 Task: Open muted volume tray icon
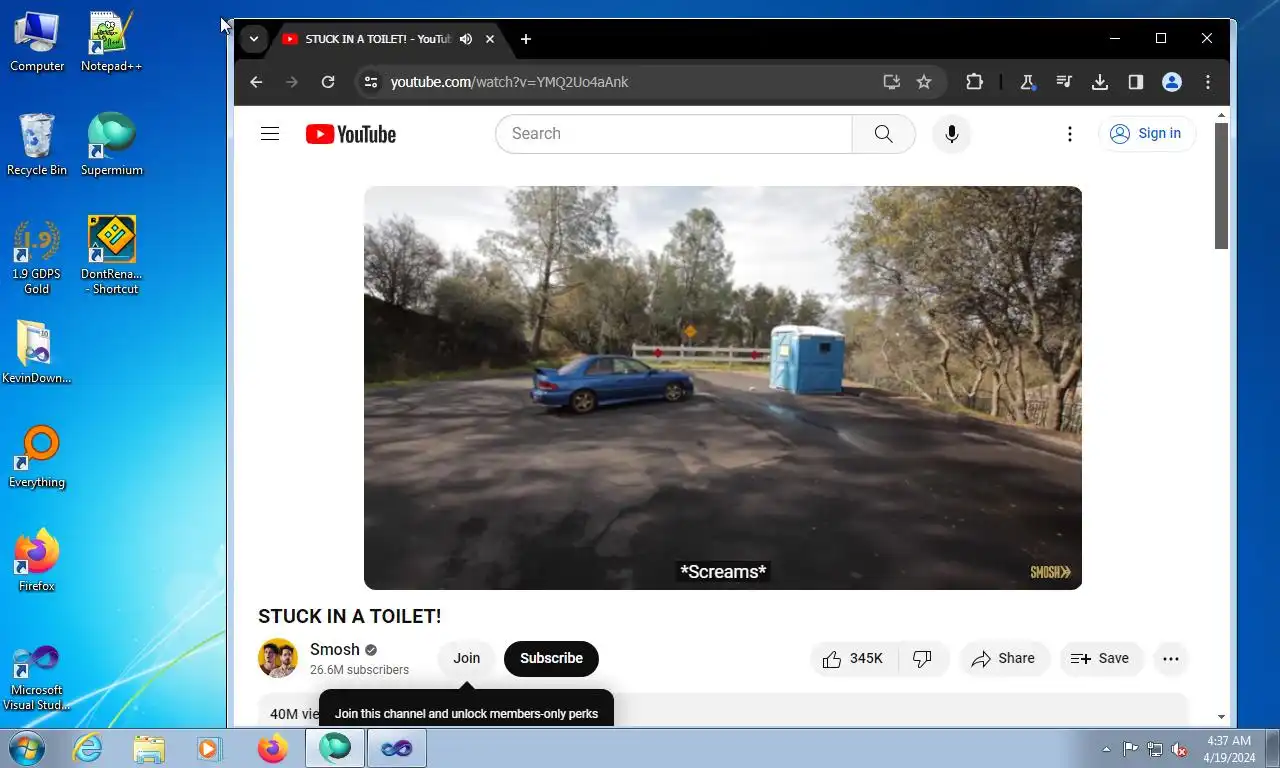tap(1179, 749)
